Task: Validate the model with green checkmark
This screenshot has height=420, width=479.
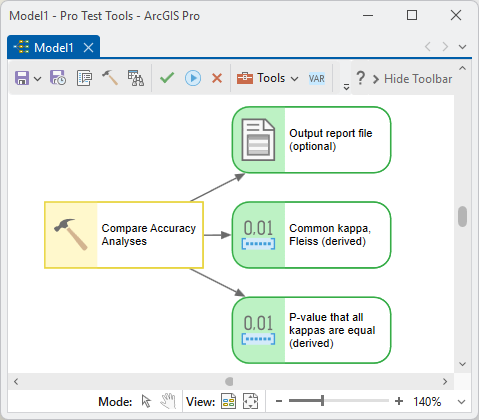Action: pyautogui.click(x=167, y=78)
